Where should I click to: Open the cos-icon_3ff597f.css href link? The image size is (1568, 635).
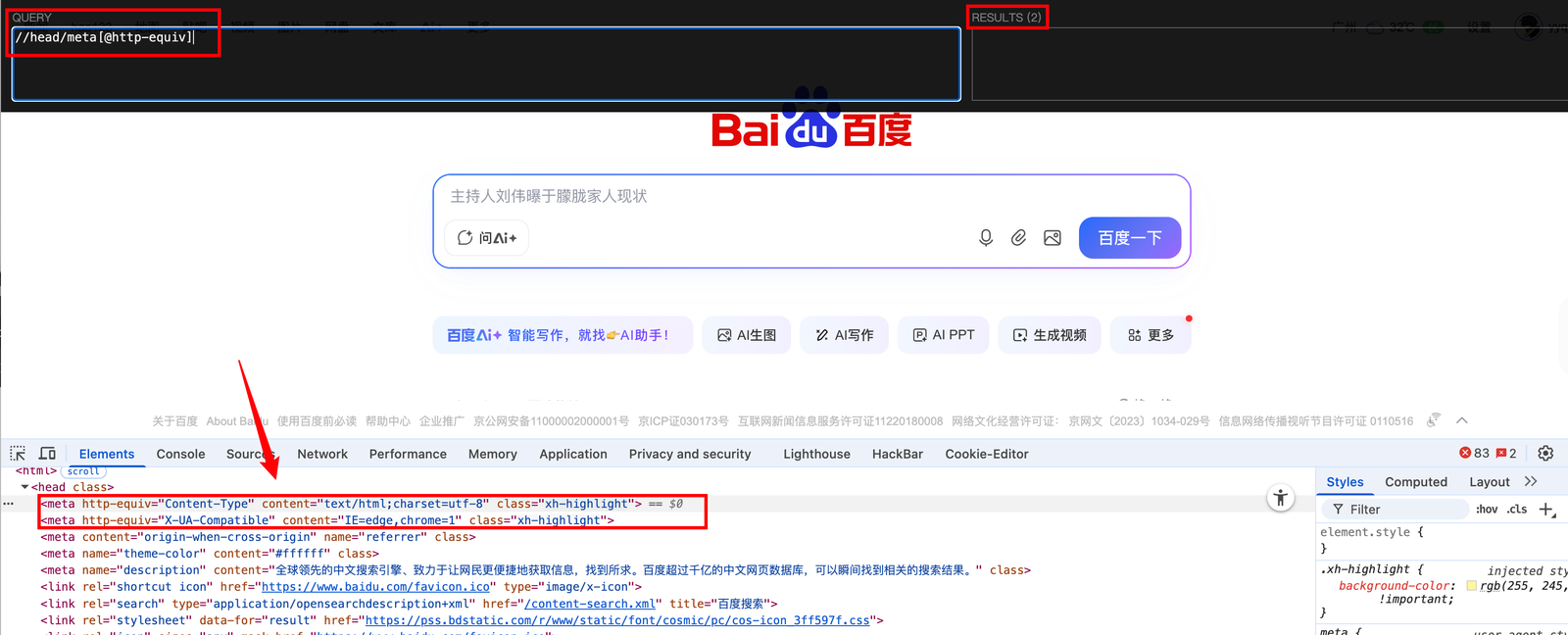coord(617,620)
